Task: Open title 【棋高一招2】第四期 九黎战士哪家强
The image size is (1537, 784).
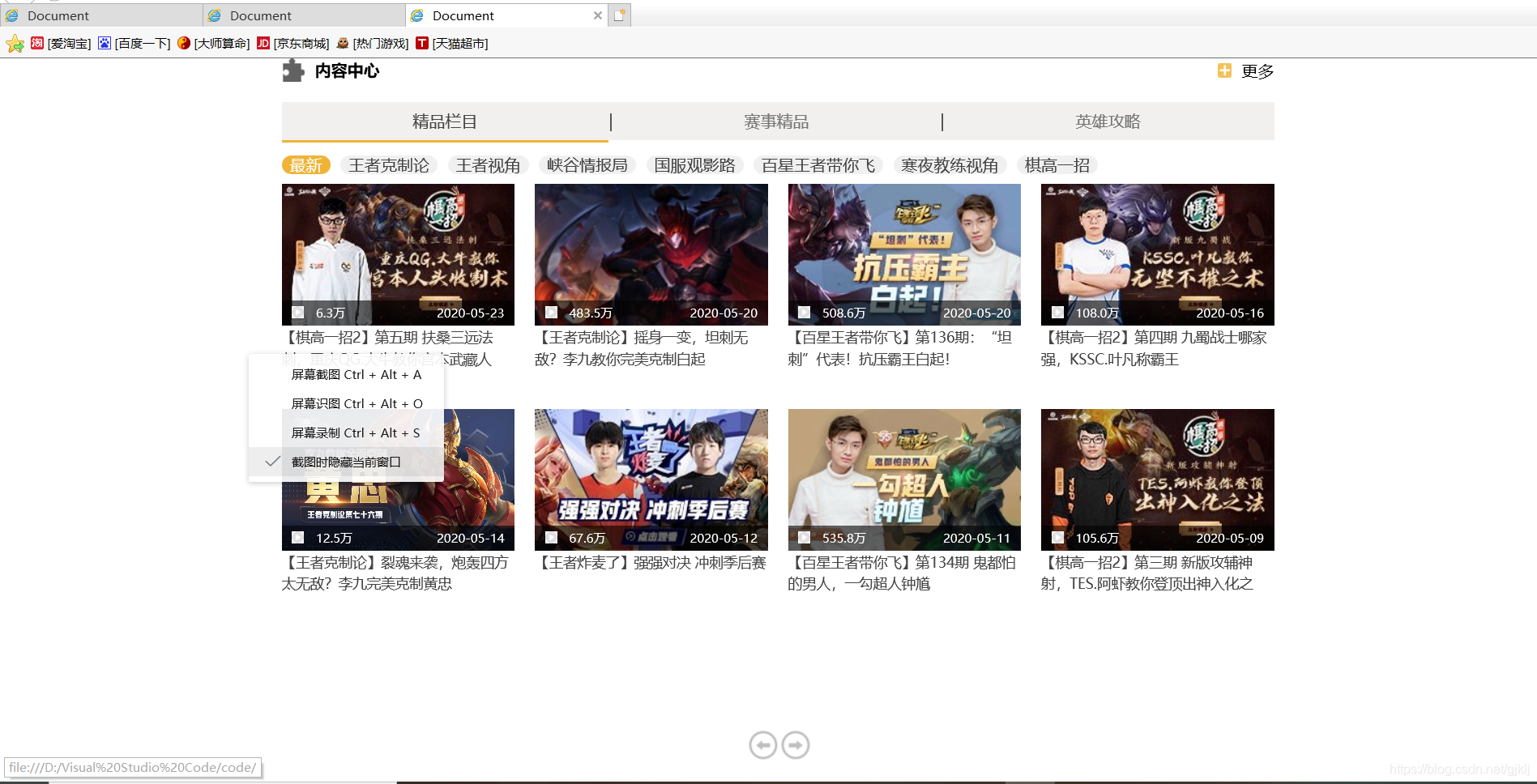Action: [1155, 348]
